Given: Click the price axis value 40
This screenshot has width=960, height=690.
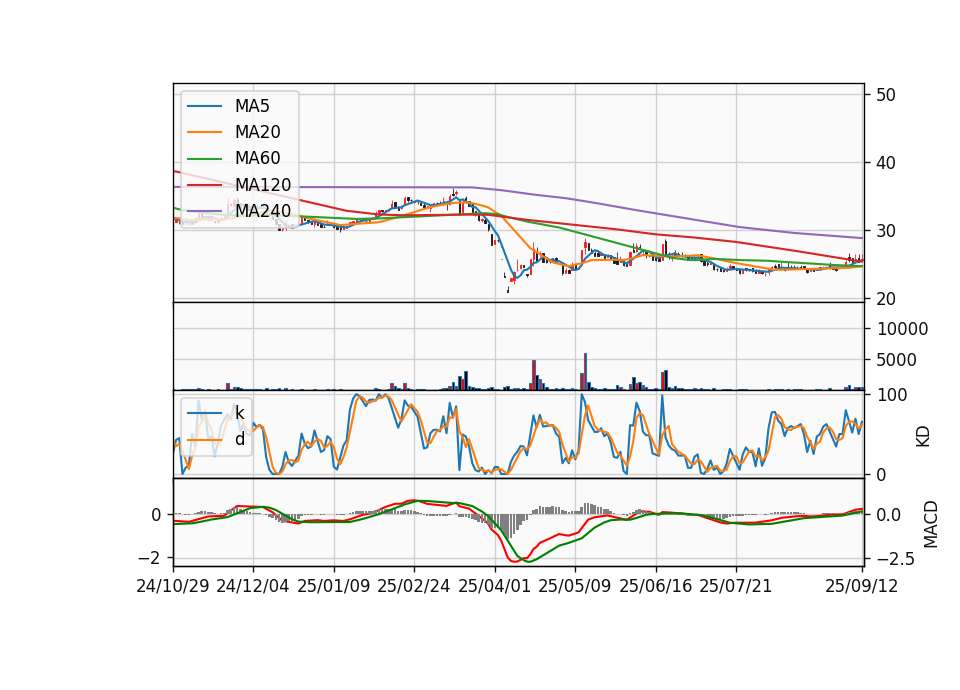Looking at the screenshot, I should [885, 163].
